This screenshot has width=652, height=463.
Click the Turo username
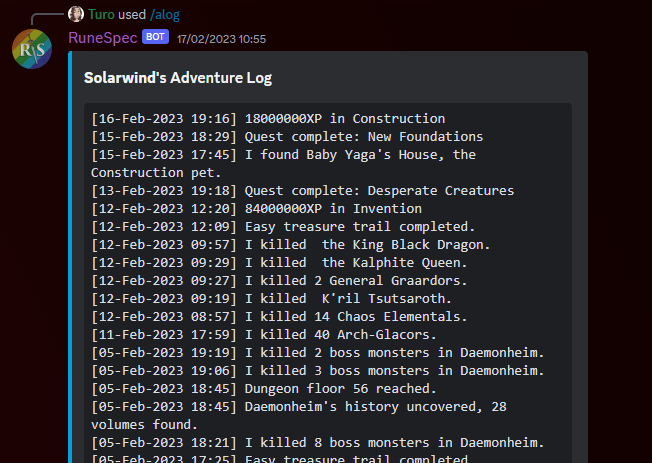(x=101, y=15)
